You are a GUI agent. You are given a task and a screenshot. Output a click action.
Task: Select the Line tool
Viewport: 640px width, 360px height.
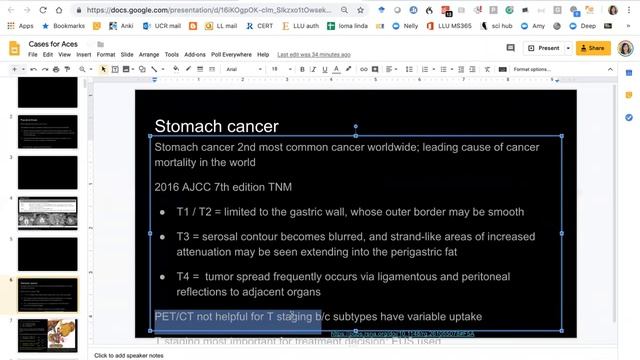(x=154, y=69)
